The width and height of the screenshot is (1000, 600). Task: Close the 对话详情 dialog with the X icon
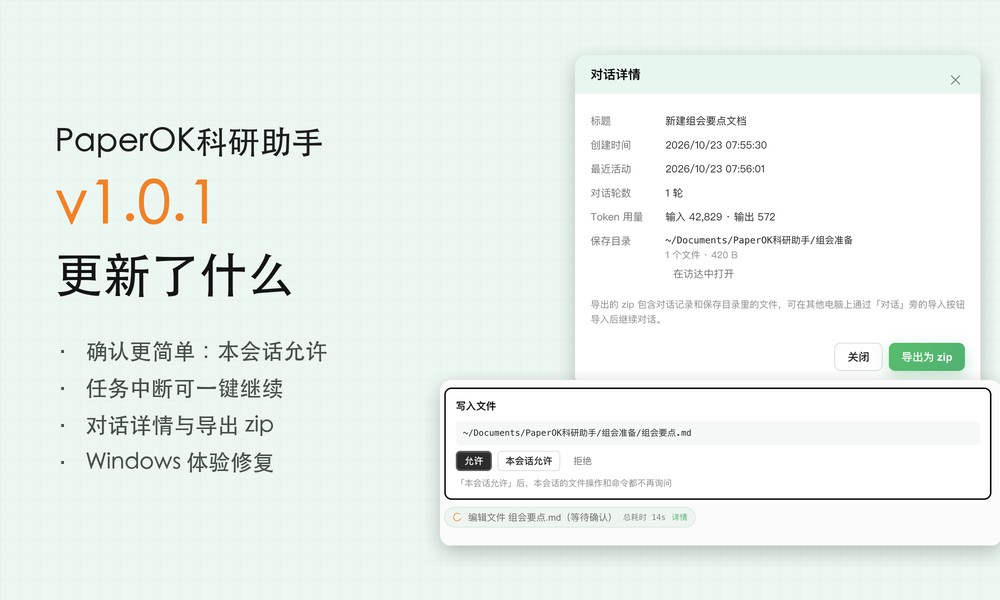click(x=955, y=80)
